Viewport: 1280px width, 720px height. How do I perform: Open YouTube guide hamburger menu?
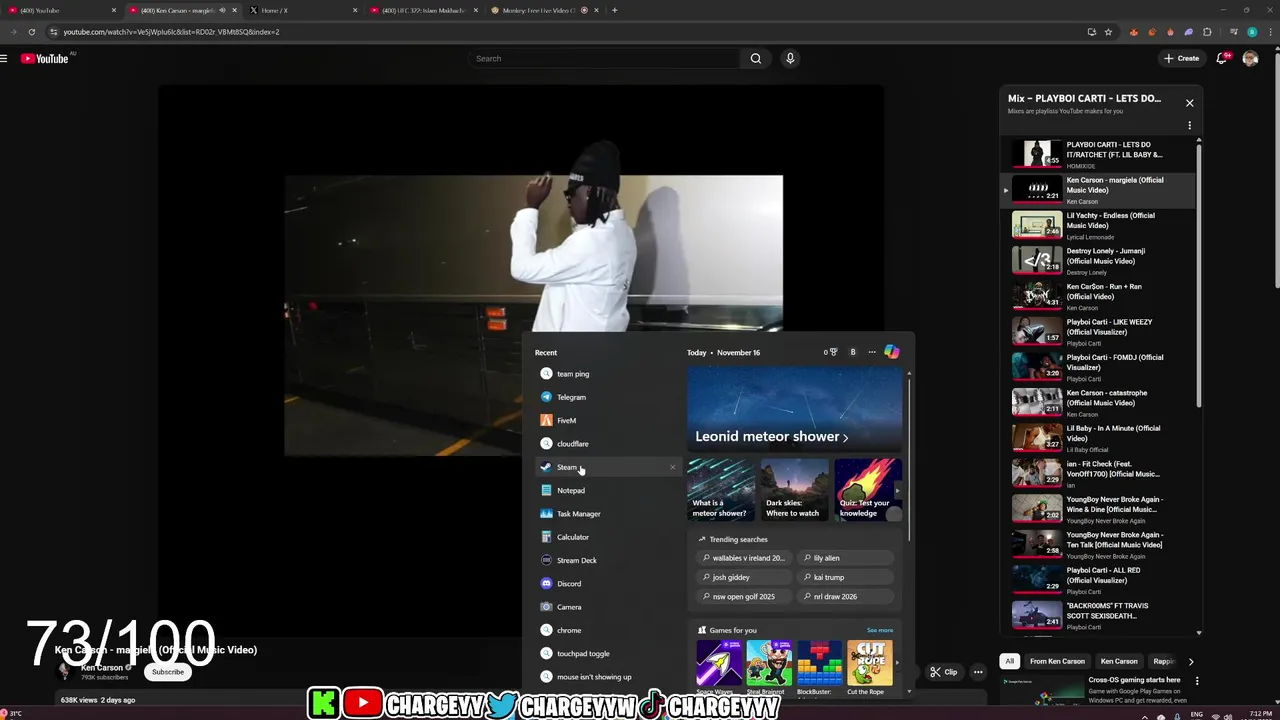coord(4,59)
